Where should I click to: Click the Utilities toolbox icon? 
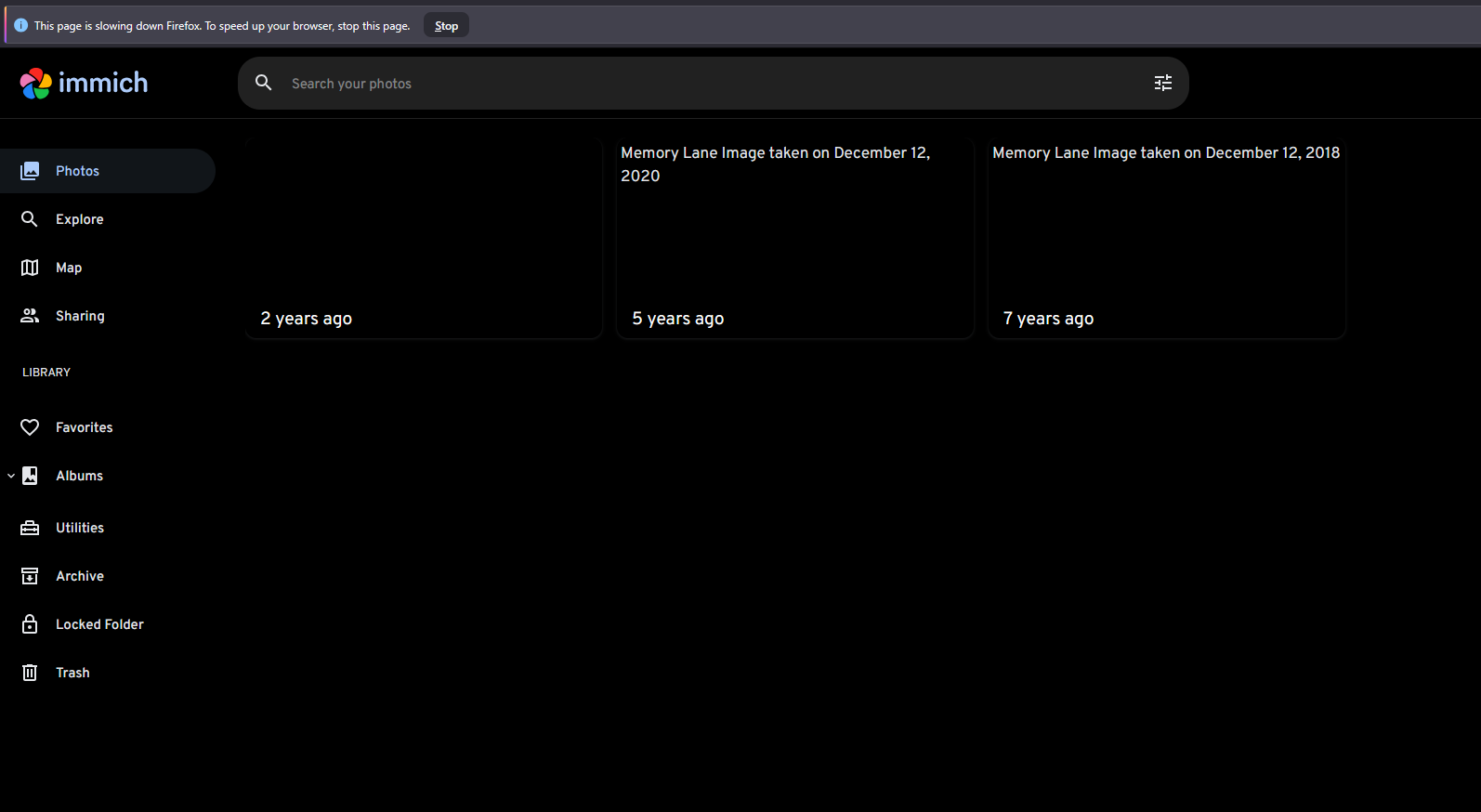pyautogui.click(x=30, y=528)
